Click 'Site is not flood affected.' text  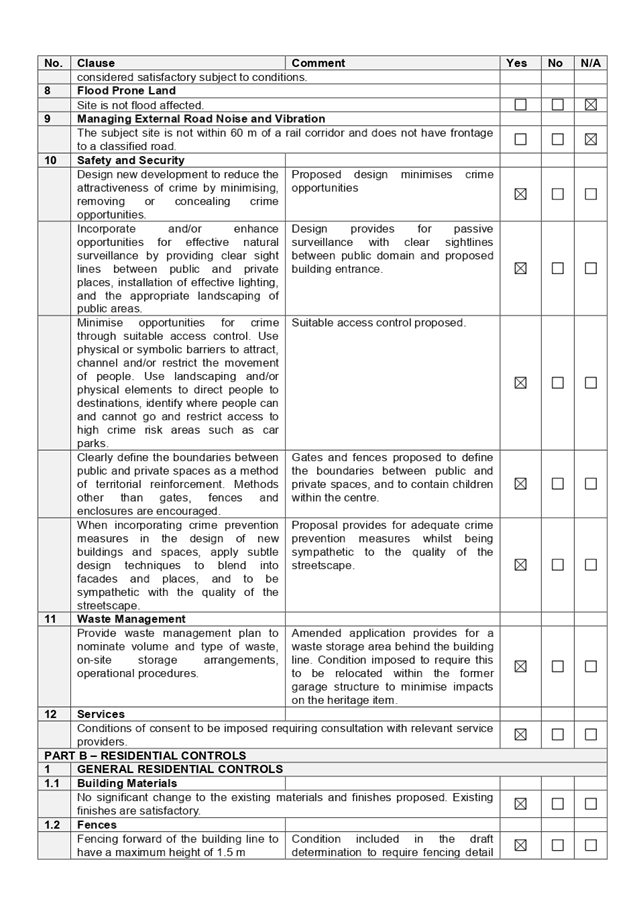tap(140, 105)
